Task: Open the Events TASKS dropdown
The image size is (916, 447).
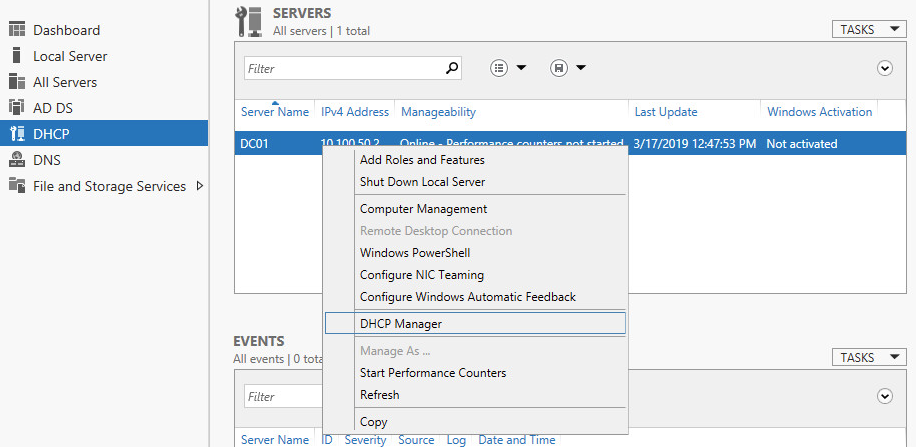Action: click(x=869, y=357)
